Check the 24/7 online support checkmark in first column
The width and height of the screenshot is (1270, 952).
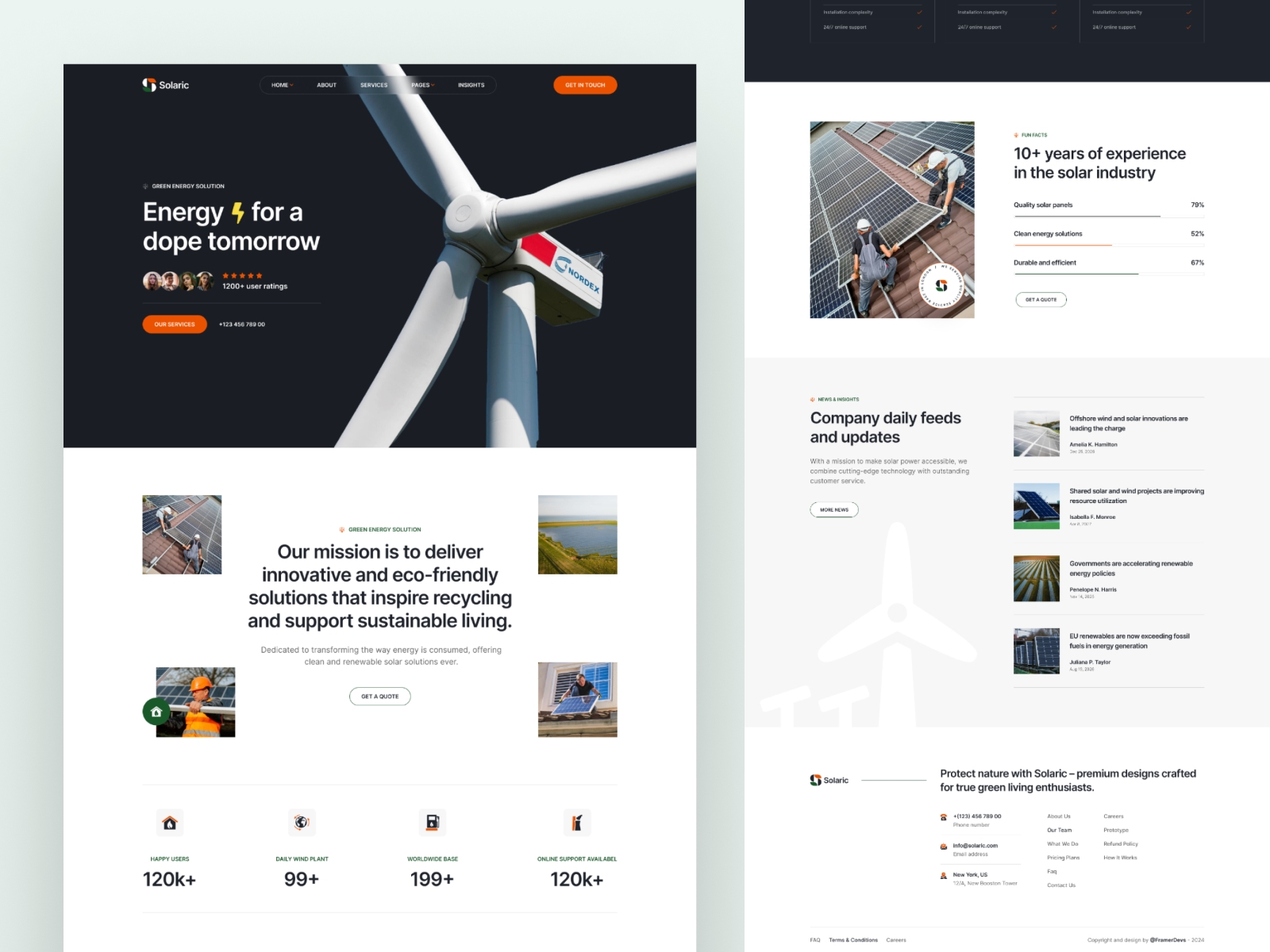(x=918, y=26)
